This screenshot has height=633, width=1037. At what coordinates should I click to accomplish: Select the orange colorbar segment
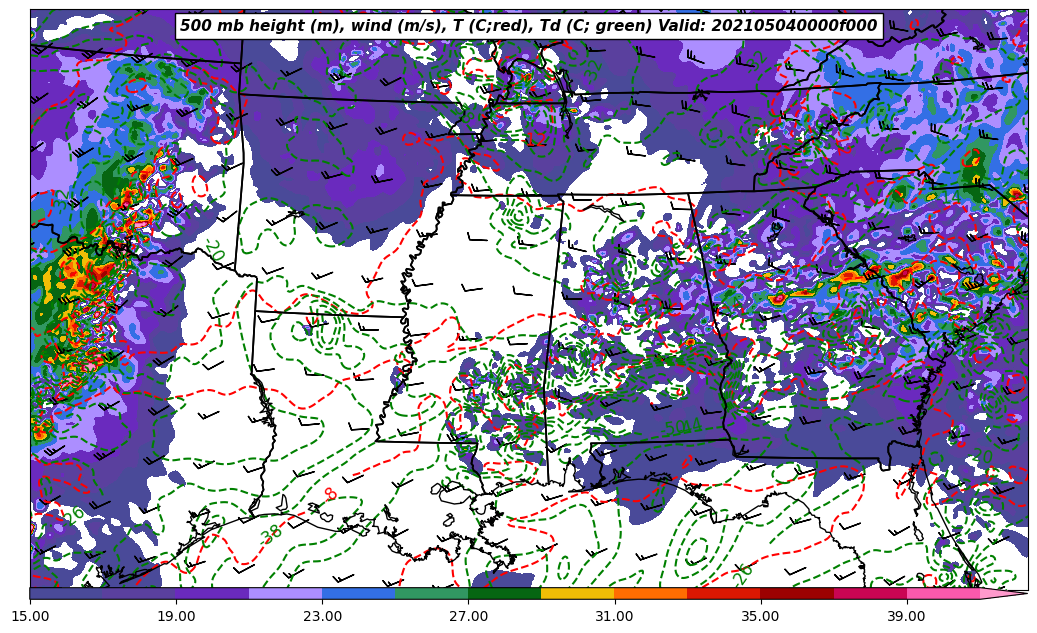coord(650,594)
